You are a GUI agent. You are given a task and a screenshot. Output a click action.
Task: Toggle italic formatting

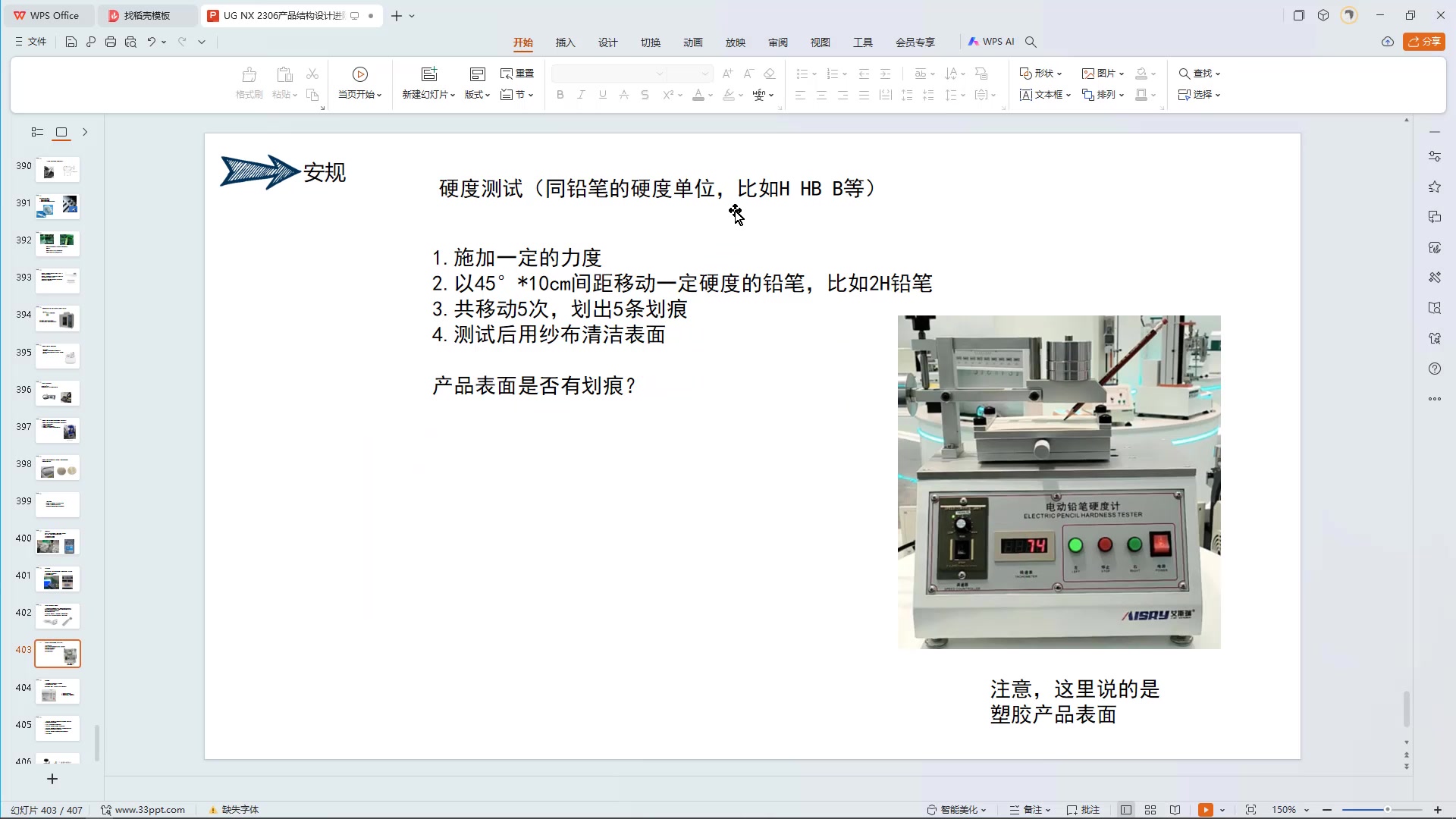[x=581, y=95]
